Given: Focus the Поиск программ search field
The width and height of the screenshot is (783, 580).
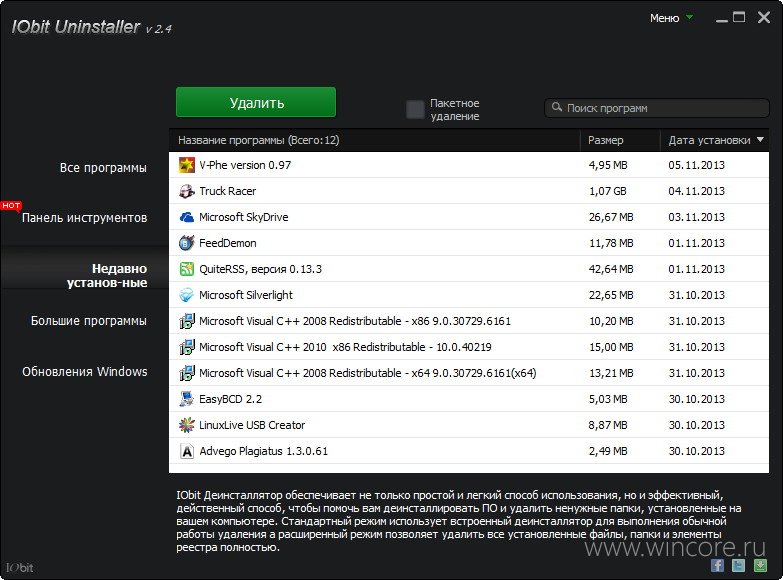Looking at the screenshot, I should point(657,108).
